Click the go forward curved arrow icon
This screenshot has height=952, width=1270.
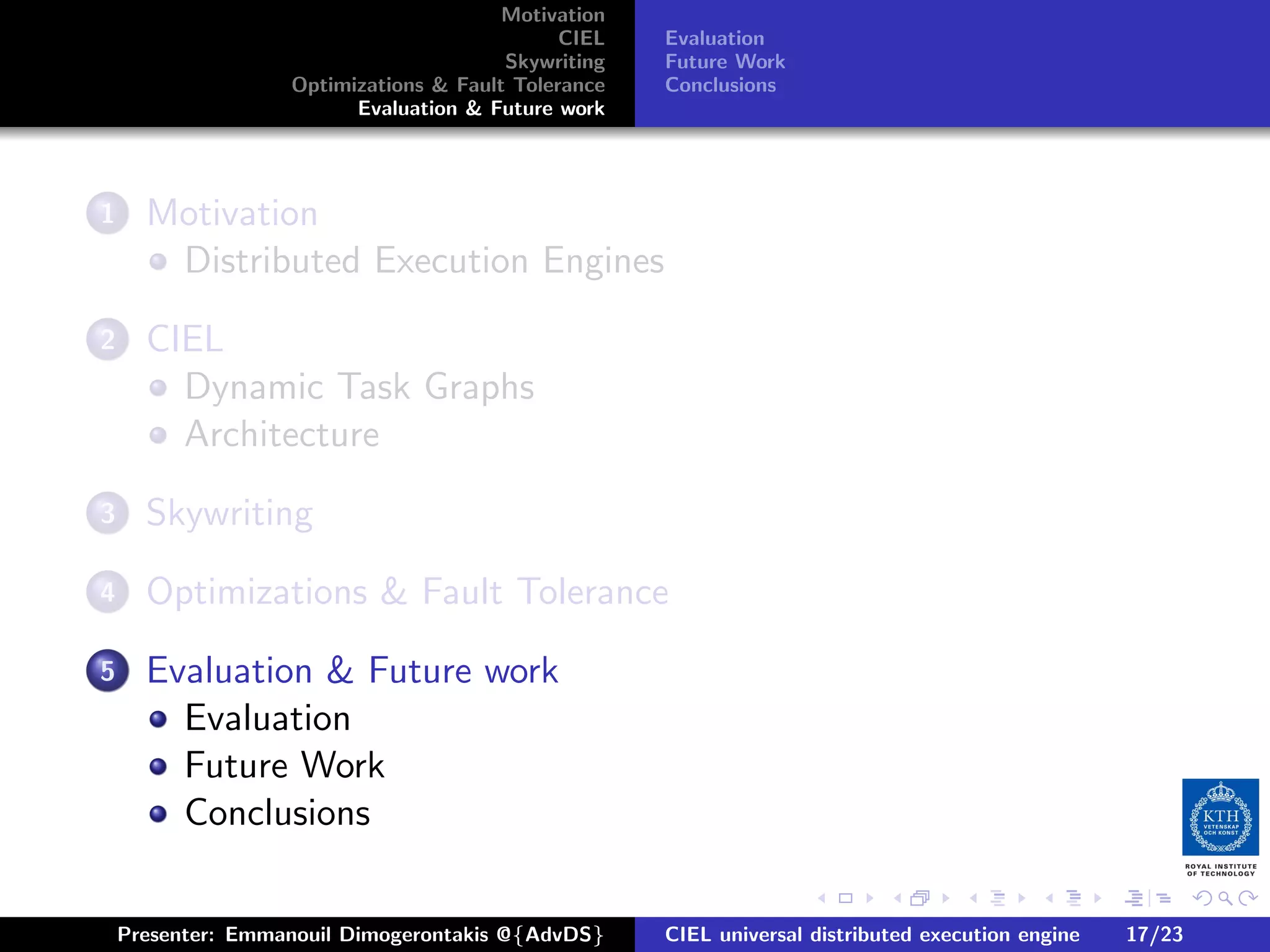(x=1248, y=898)
